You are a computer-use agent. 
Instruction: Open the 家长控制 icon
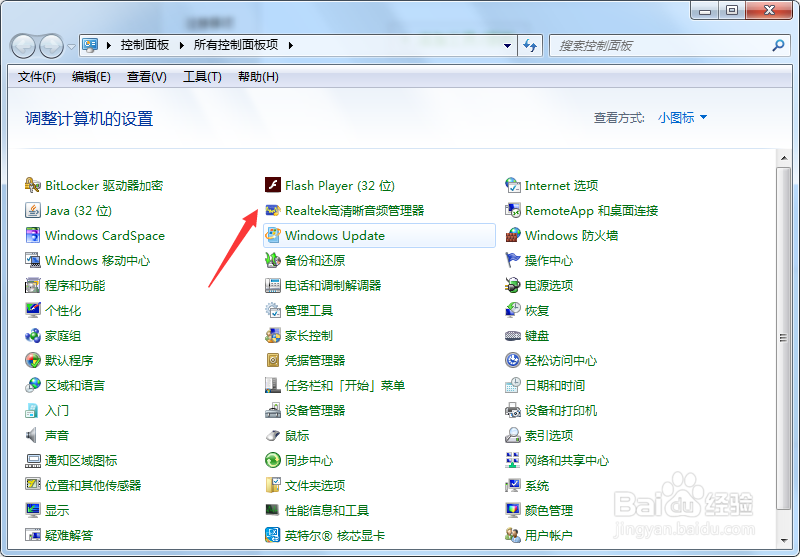273,335
